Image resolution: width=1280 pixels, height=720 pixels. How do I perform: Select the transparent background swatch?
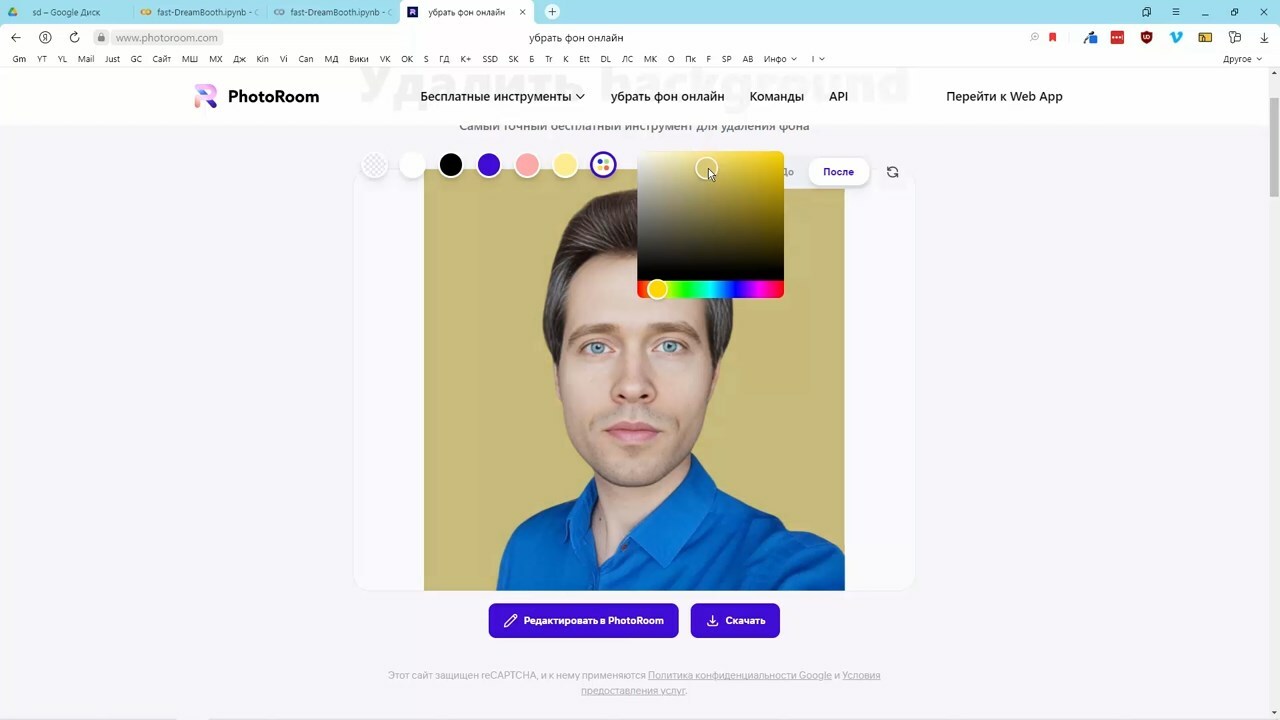coord(374,165)
